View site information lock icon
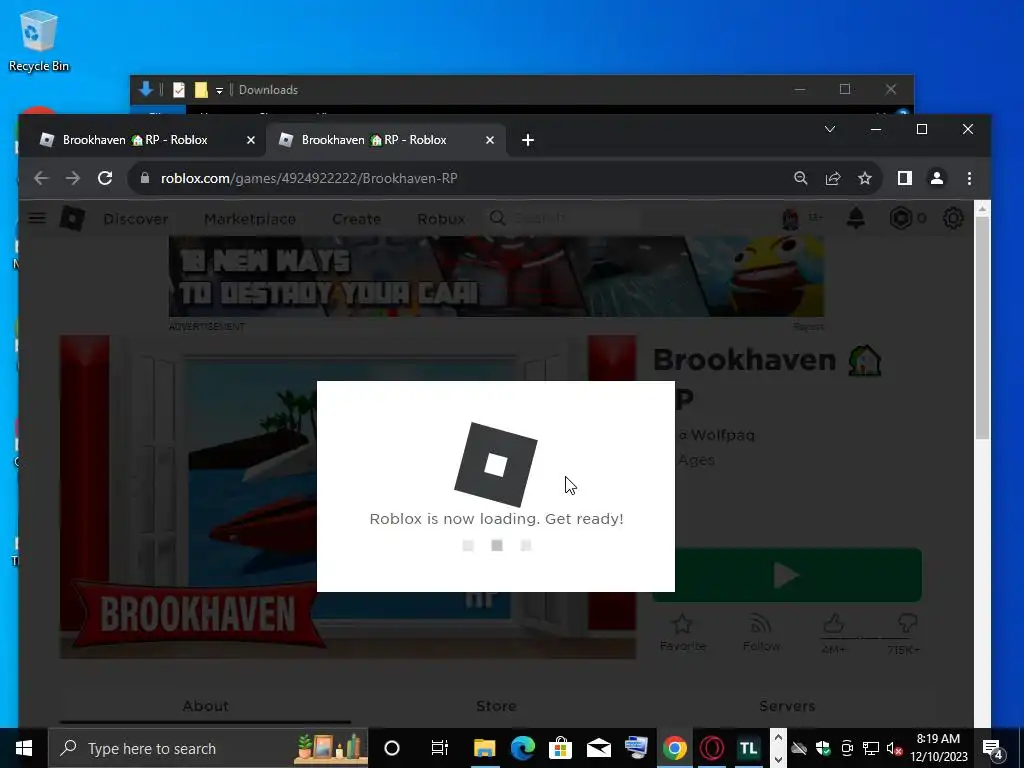Screen dimensions: 1024x768 (145, 178)
